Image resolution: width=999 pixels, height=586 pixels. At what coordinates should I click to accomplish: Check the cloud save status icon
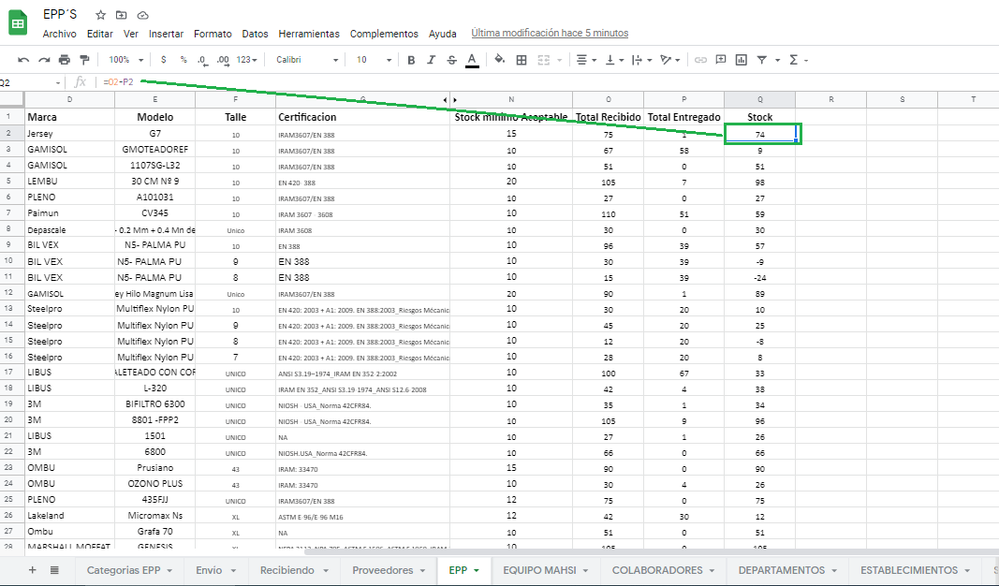[x=143, y=15]
